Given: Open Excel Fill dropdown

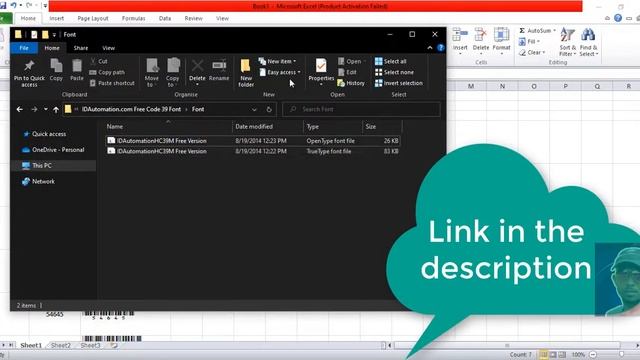Looking at the screenshot, I should point(529,41).
